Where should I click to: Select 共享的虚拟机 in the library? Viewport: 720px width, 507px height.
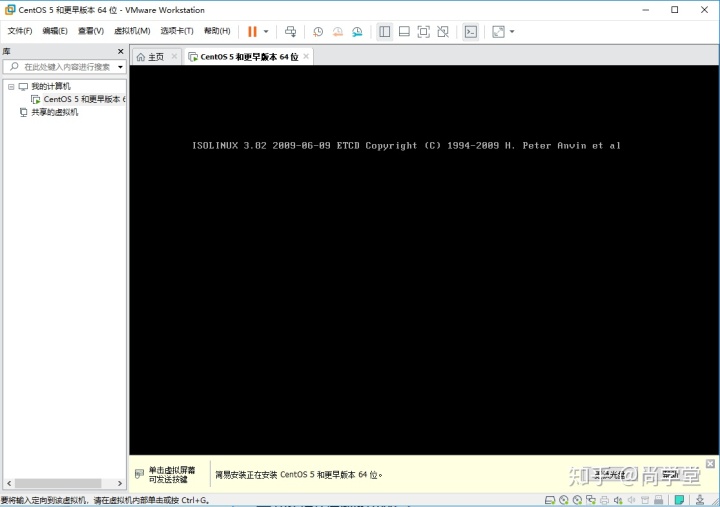[x=55, y=112]
